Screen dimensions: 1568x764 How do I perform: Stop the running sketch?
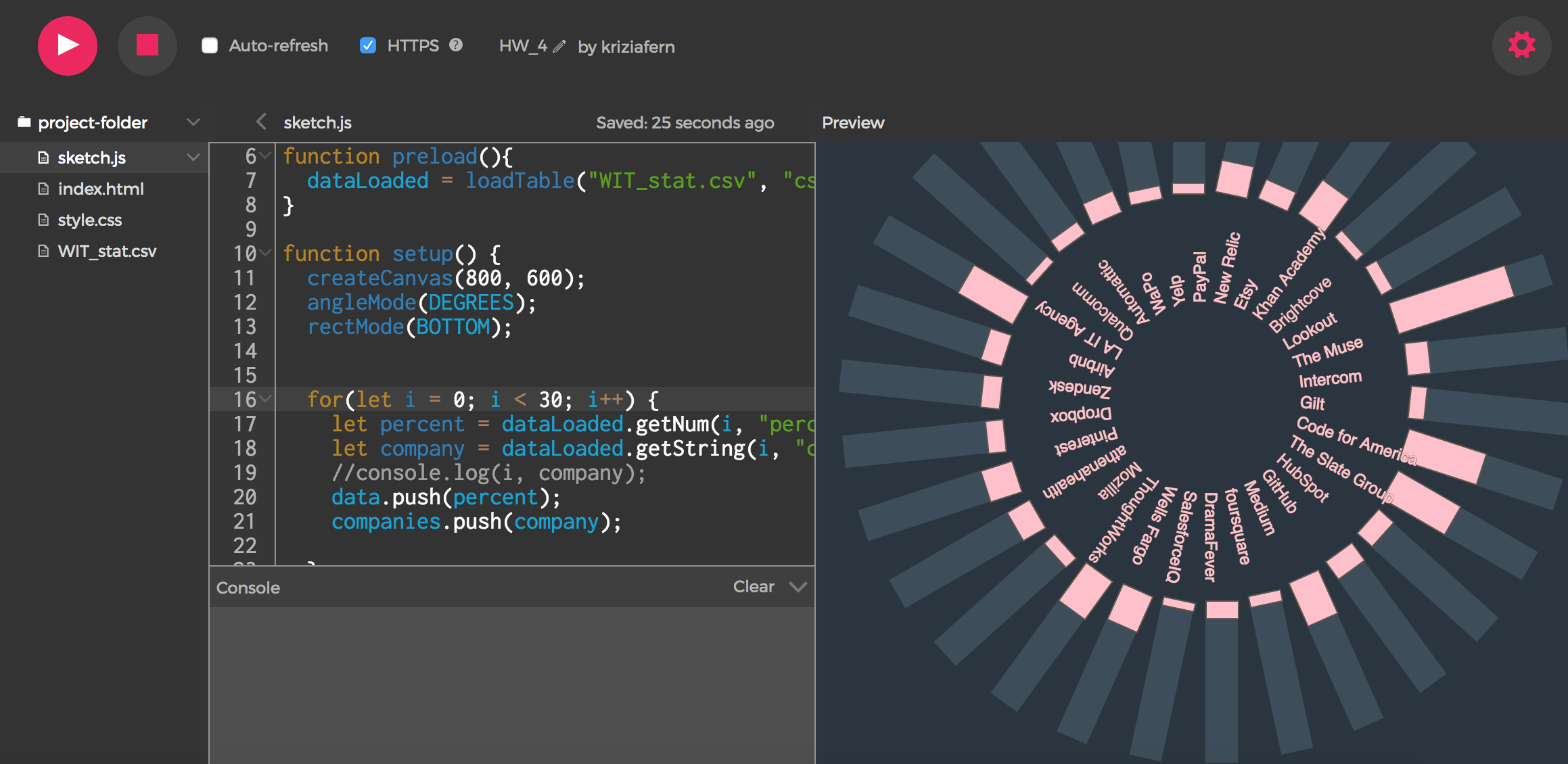[147, 46]
